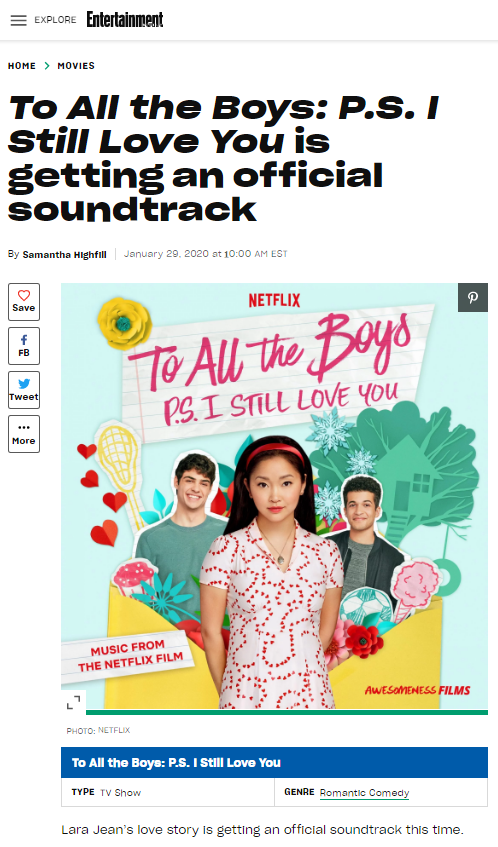The image size is (498, 847).
Task: Save the article with heart icon
Action: tap(24, 301)
